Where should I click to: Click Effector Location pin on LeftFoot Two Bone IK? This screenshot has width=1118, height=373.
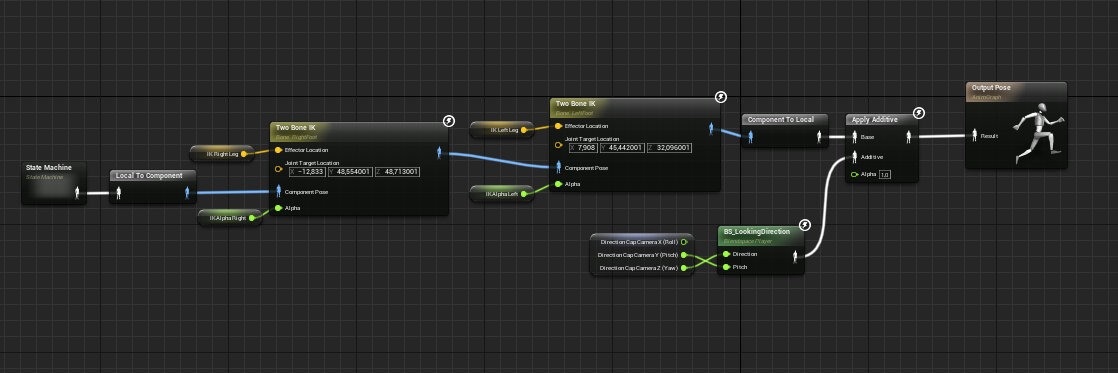(x=558, y=126)
